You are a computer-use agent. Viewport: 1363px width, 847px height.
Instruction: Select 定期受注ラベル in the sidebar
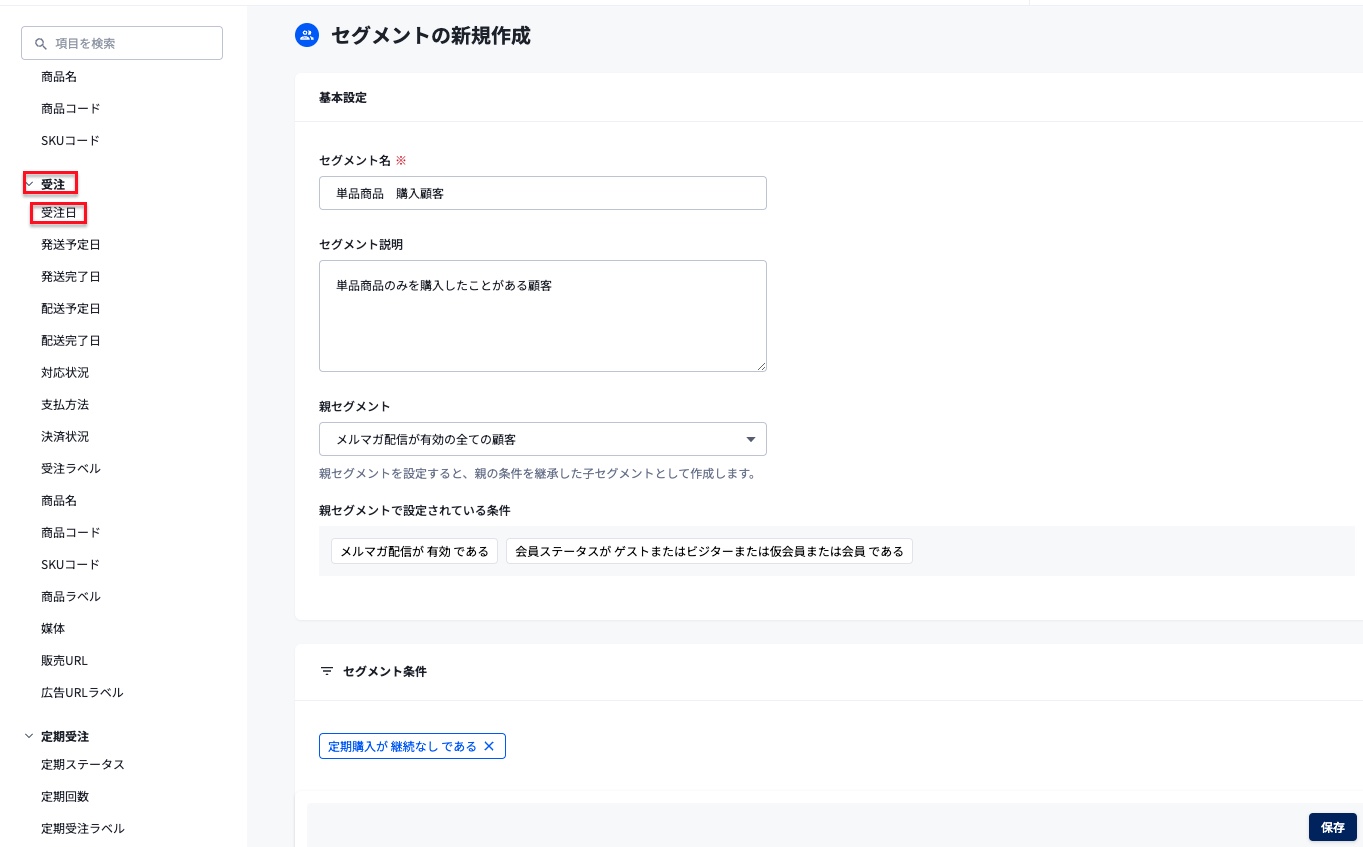(83, 828)
